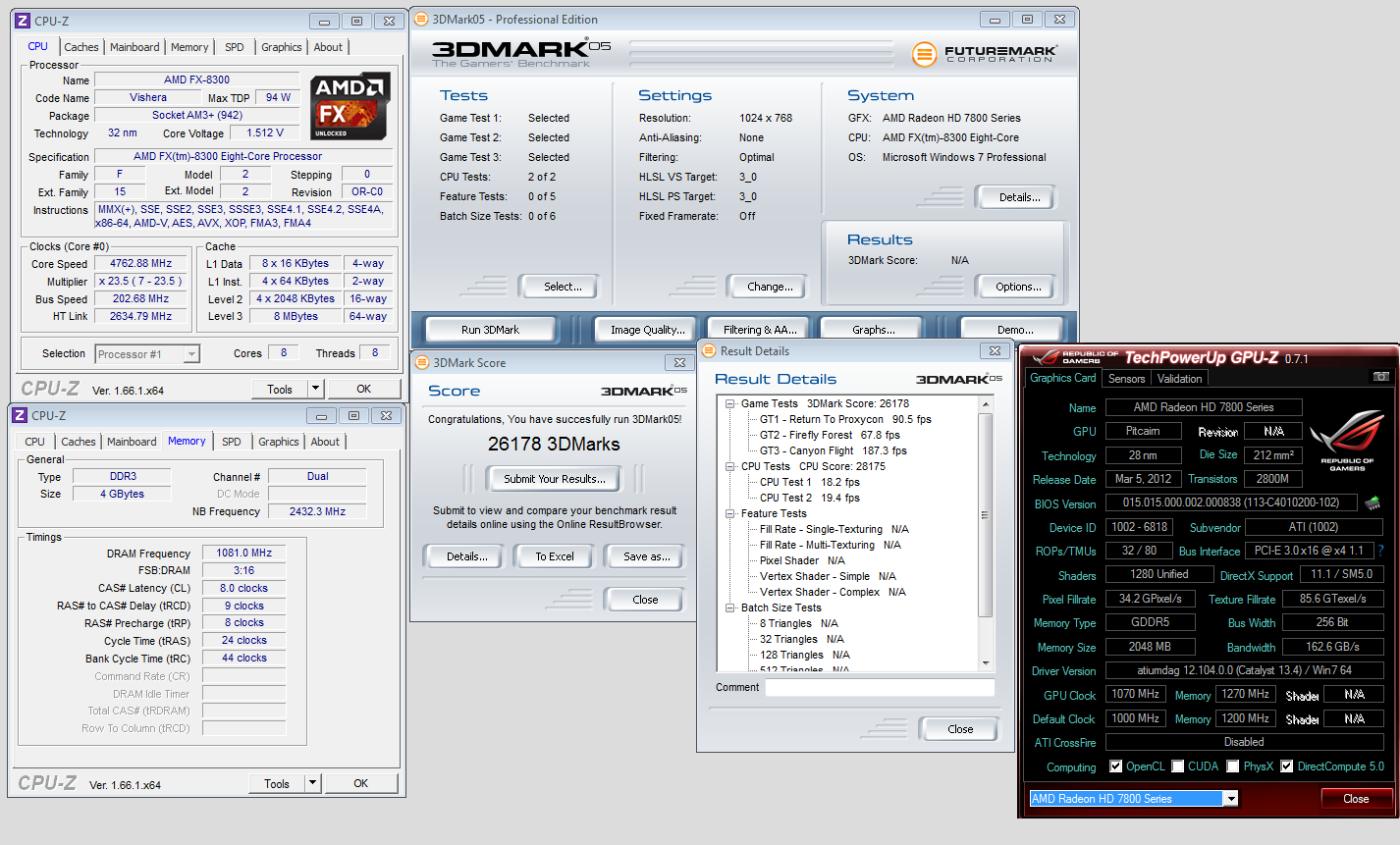Collapse the Game Tests tree node
The height and width of the screenshot is (845, 1400).
pyautogui.click(x=730, y=403)
